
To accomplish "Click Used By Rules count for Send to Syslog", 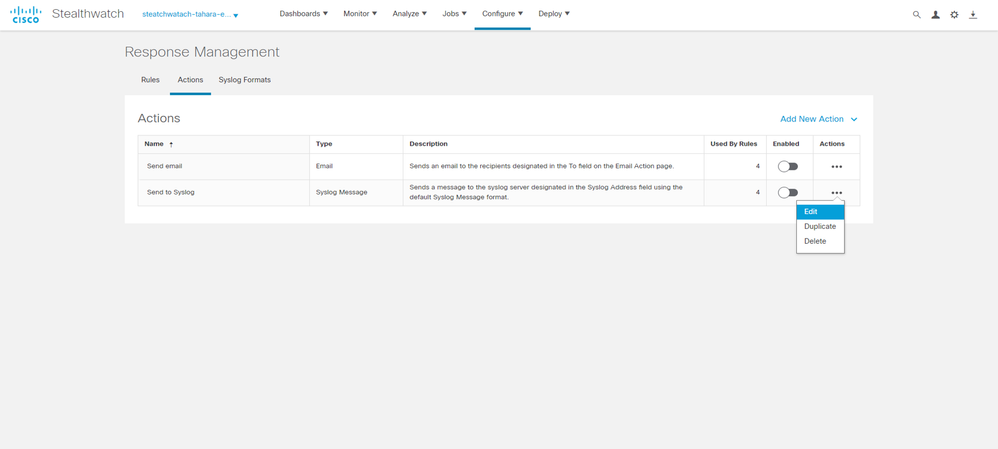I will pos(757,192).
